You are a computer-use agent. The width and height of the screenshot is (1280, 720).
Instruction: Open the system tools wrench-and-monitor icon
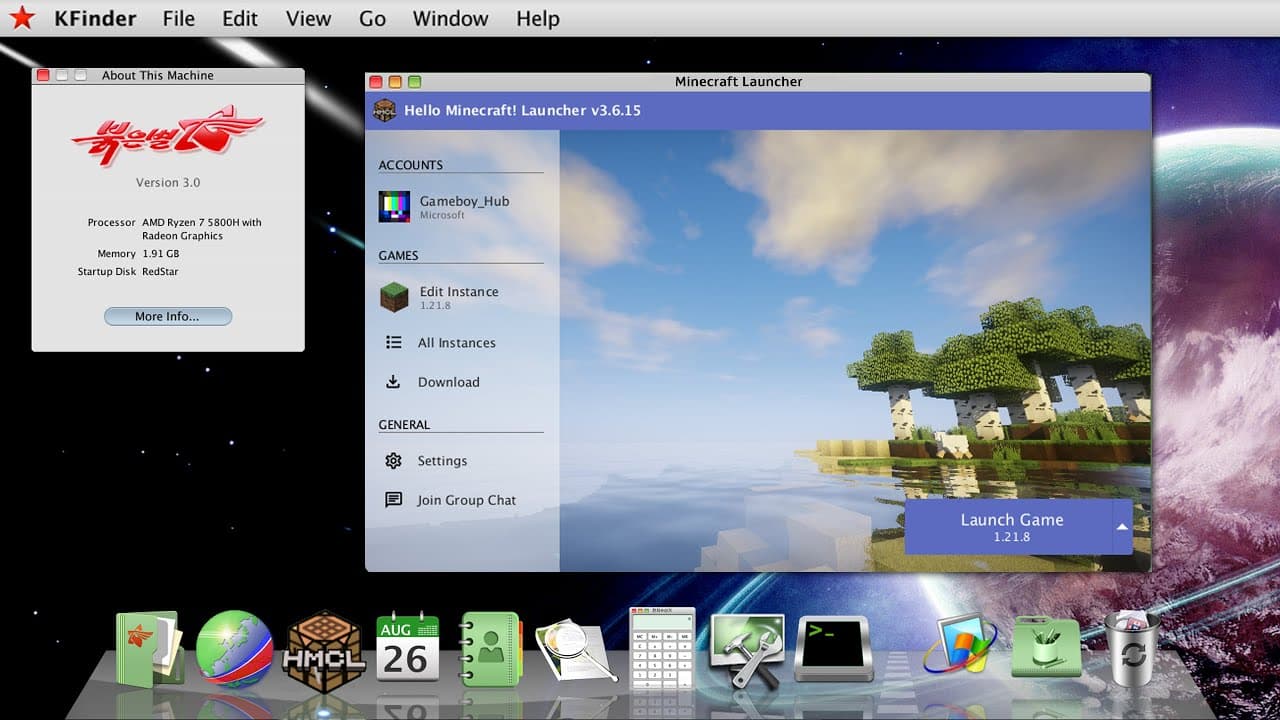[747, 650]
